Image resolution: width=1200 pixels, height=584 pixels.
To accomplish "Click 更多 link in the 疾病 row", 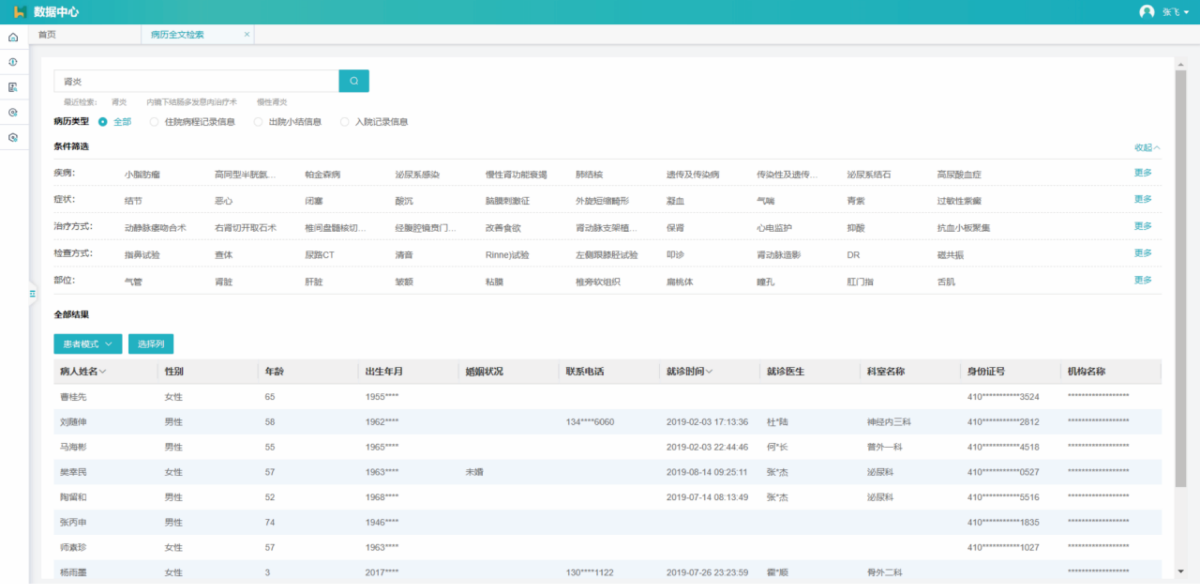I will (x=1143, y=173).
